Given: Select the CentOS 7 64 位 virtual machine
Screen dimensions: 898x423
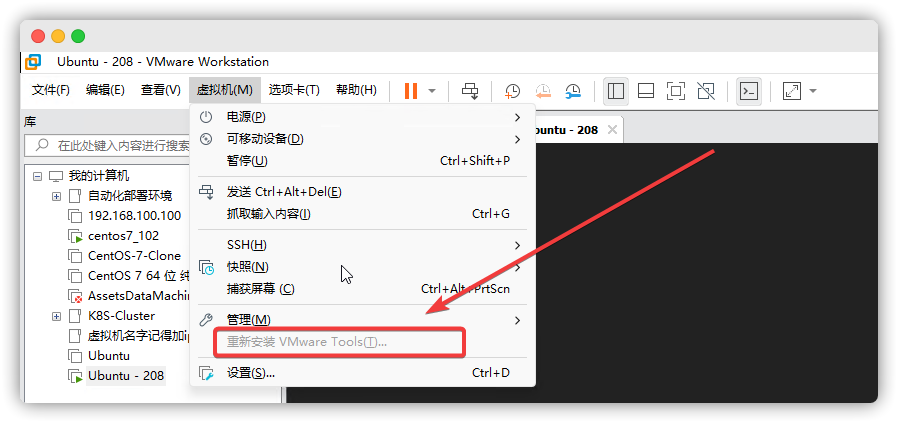Looking at the screenshot, I should pos(139,276).
